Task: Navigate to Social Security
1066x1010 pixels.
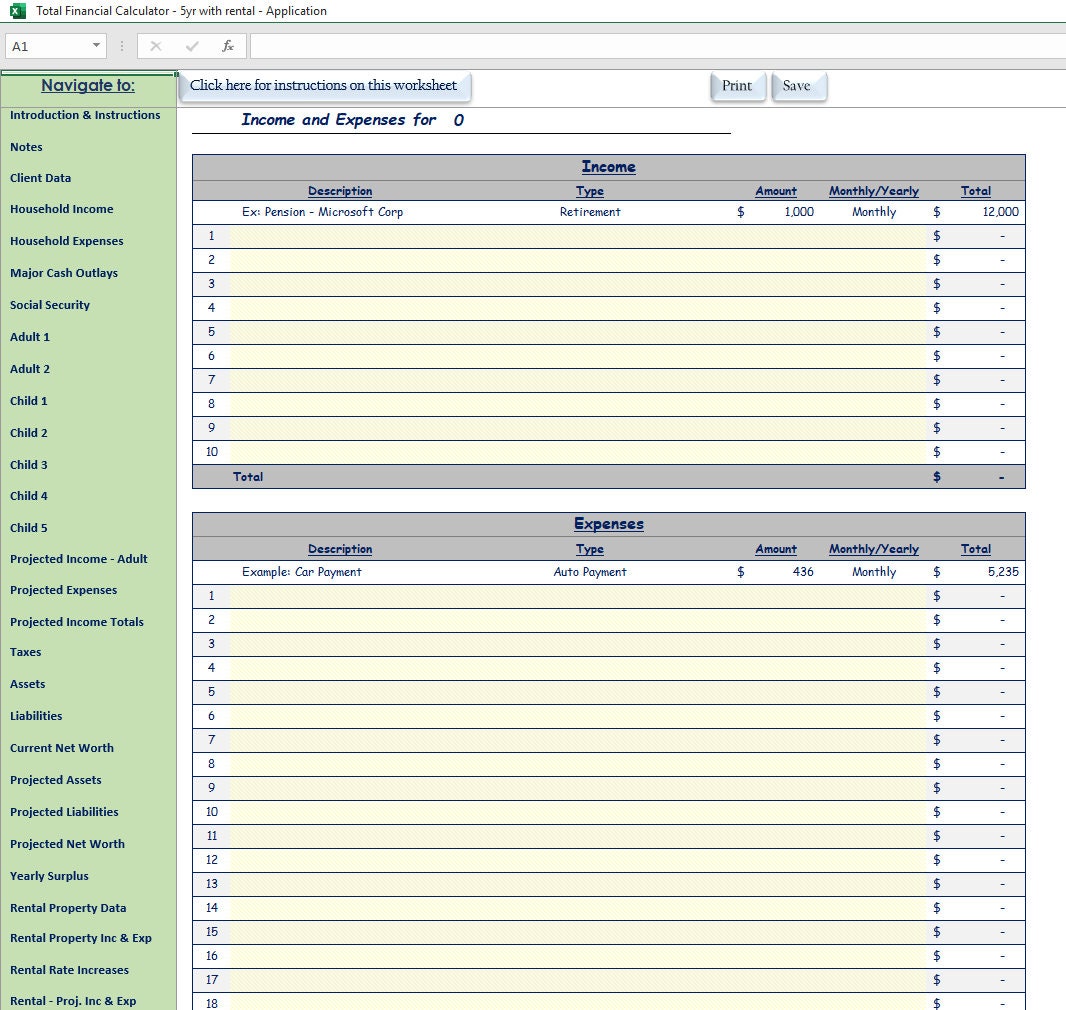Action: 50,305
